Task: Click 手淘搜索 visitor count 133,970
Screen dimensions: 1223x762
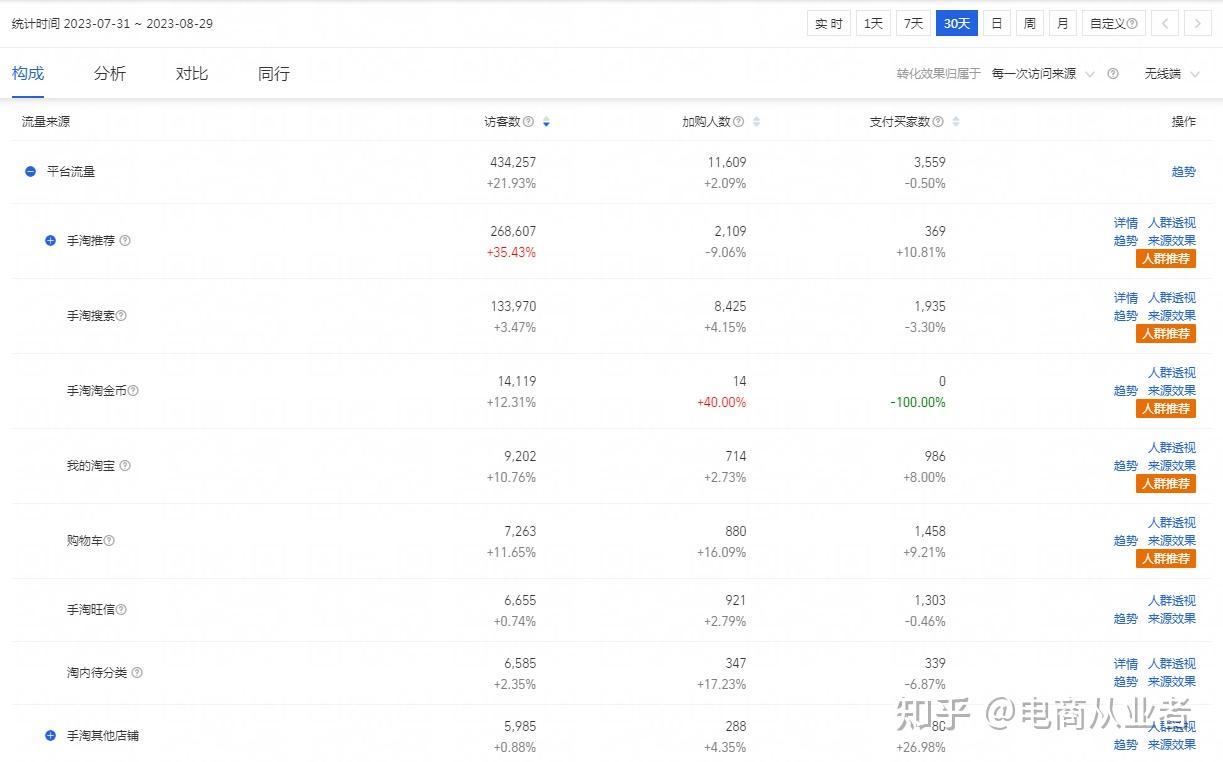Action: (x=513, y=307)
